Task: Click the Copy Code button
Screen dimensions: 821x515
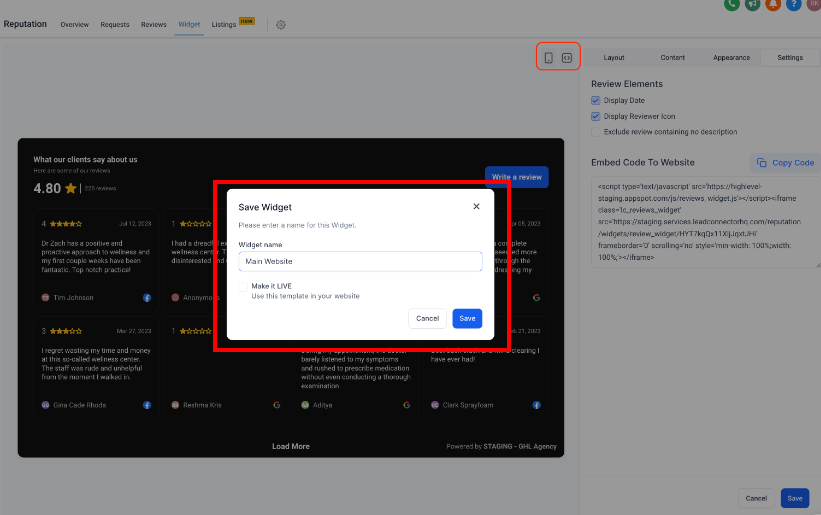Action: click(x=785, y=163)
